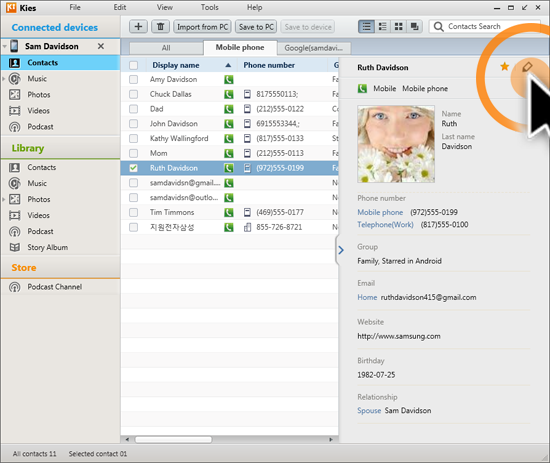Viewport: 550px width, 463px height.
Task: Click the pencil edit contact icon
Action: pos(527,67)
